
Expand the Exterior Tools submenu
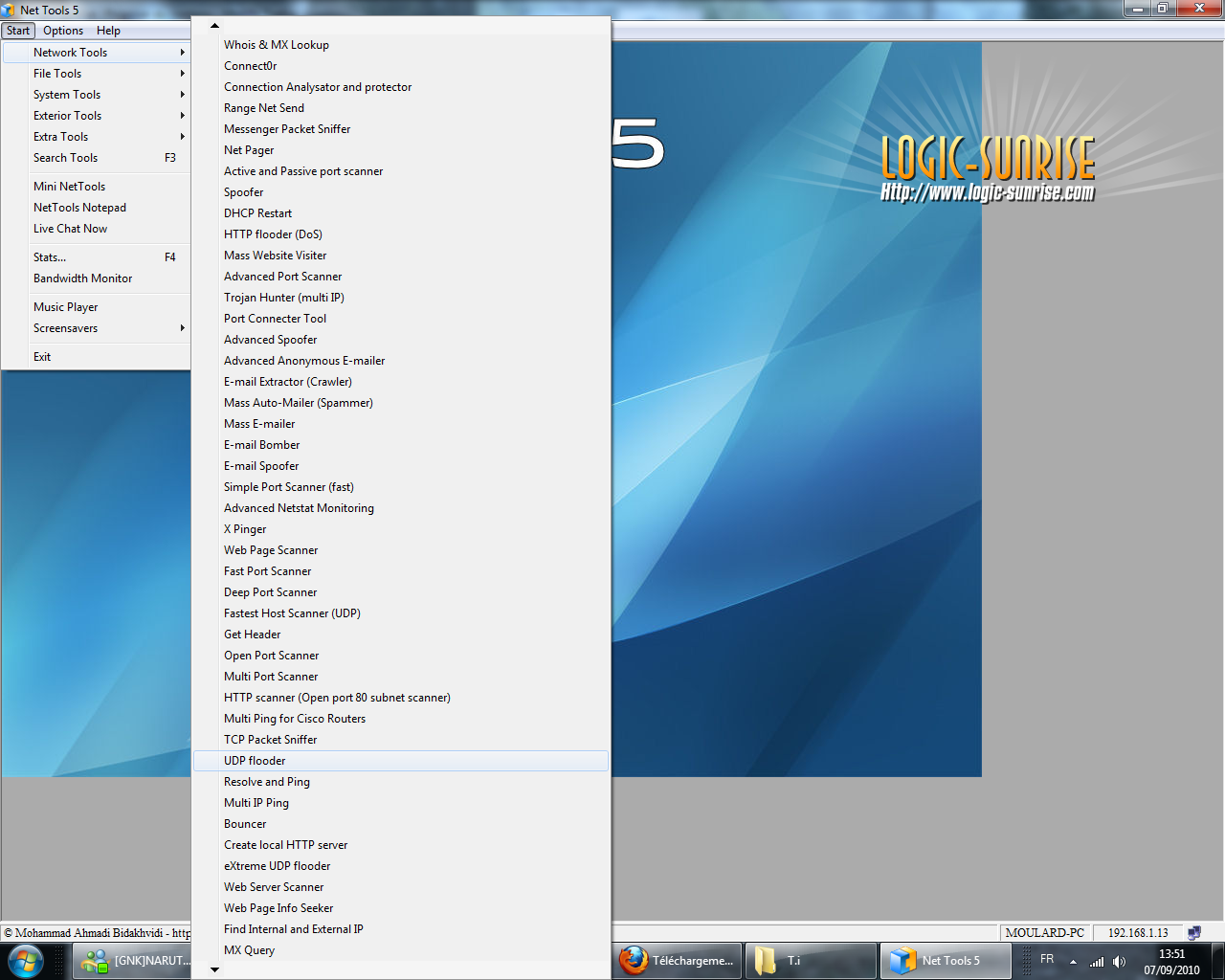pyautogui.click(x=96, y=116)
